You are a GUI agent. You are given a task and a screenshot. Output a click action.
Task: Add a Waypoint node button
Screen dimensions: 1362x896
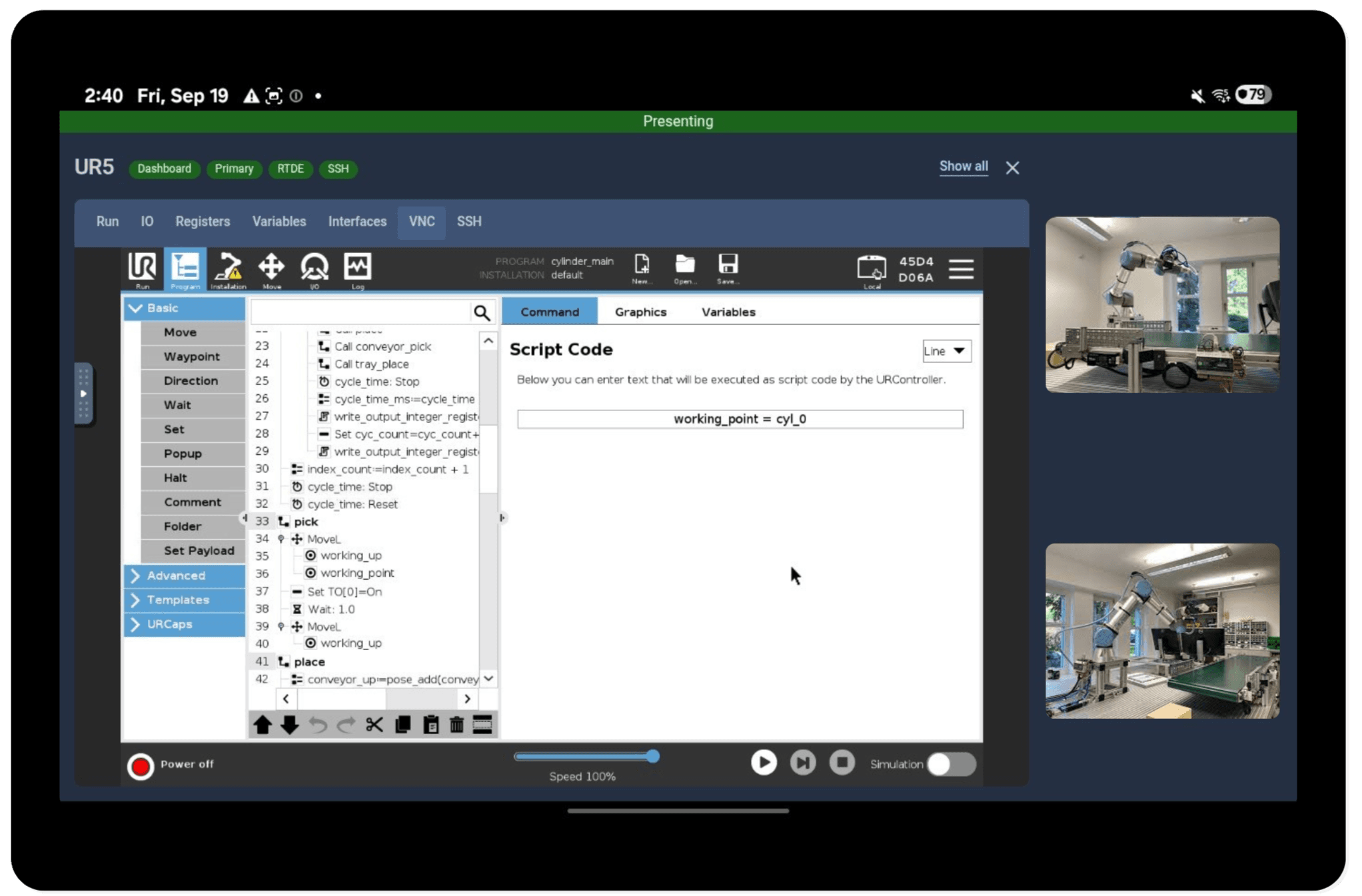[x=192, y=356]
